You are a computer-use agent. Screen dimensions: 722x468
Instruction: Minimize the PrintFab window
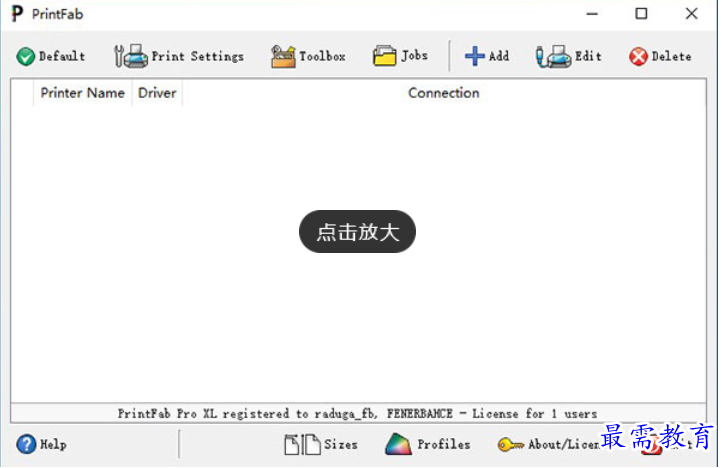pyautogui.click(x=592, y=14)
